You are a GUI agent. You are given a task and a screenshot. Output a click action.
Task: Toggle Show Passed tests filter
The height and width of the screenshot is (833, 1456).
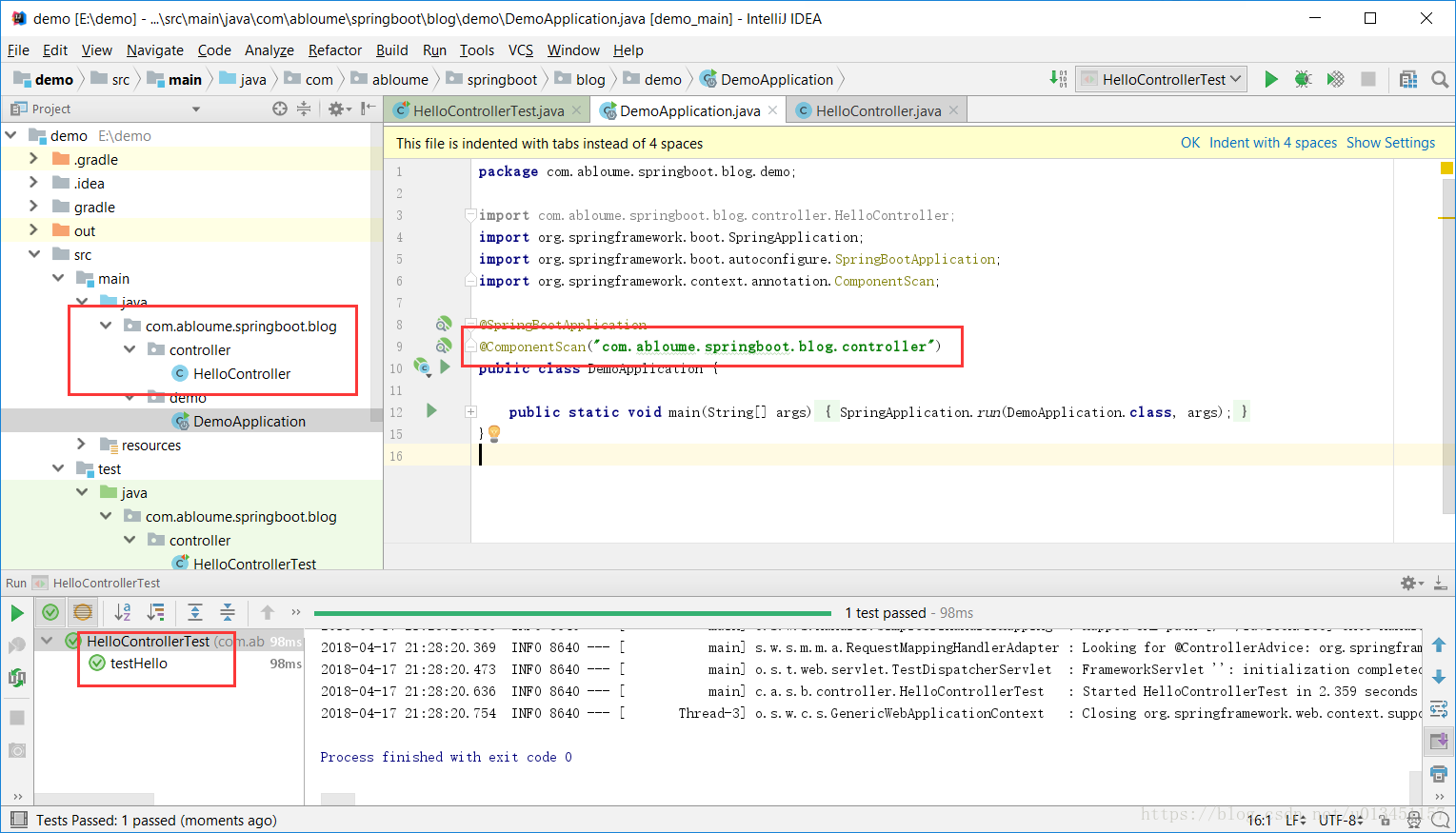coord(50,612)
